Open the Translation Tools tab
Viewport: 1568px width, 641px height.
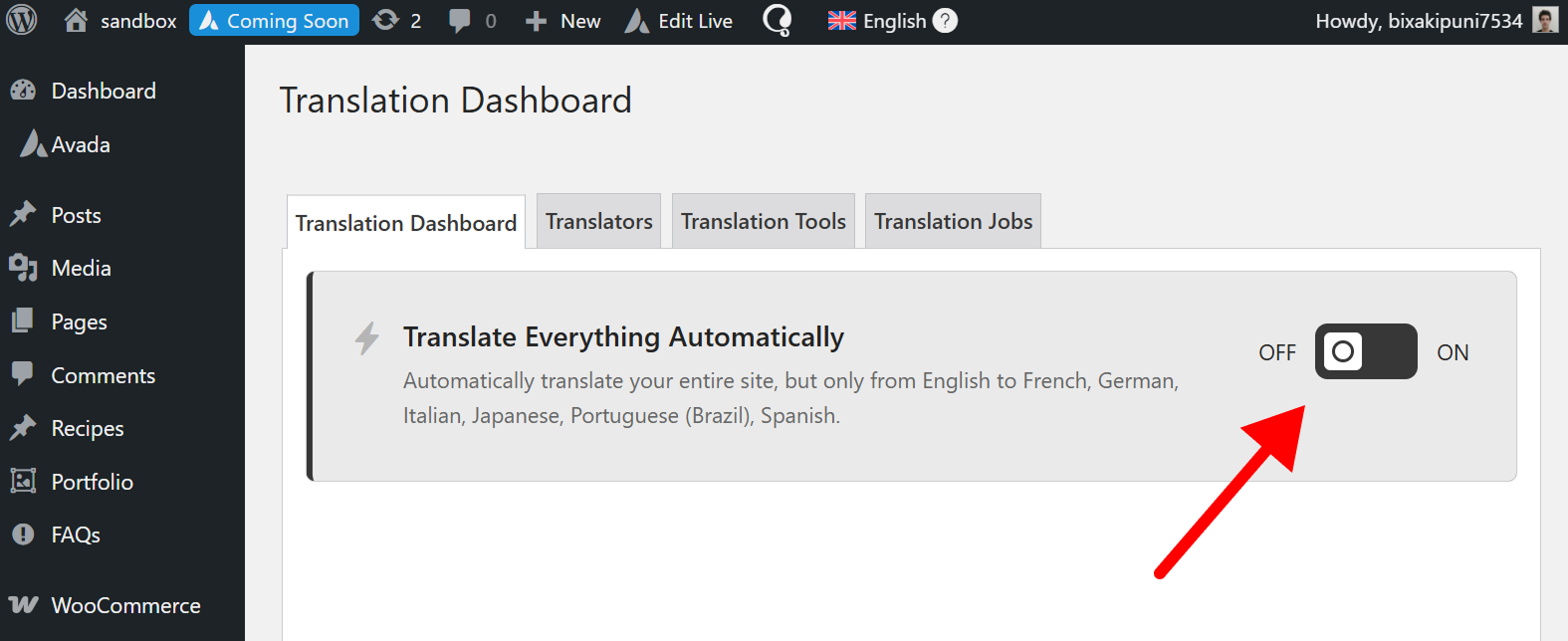point(763,221)
